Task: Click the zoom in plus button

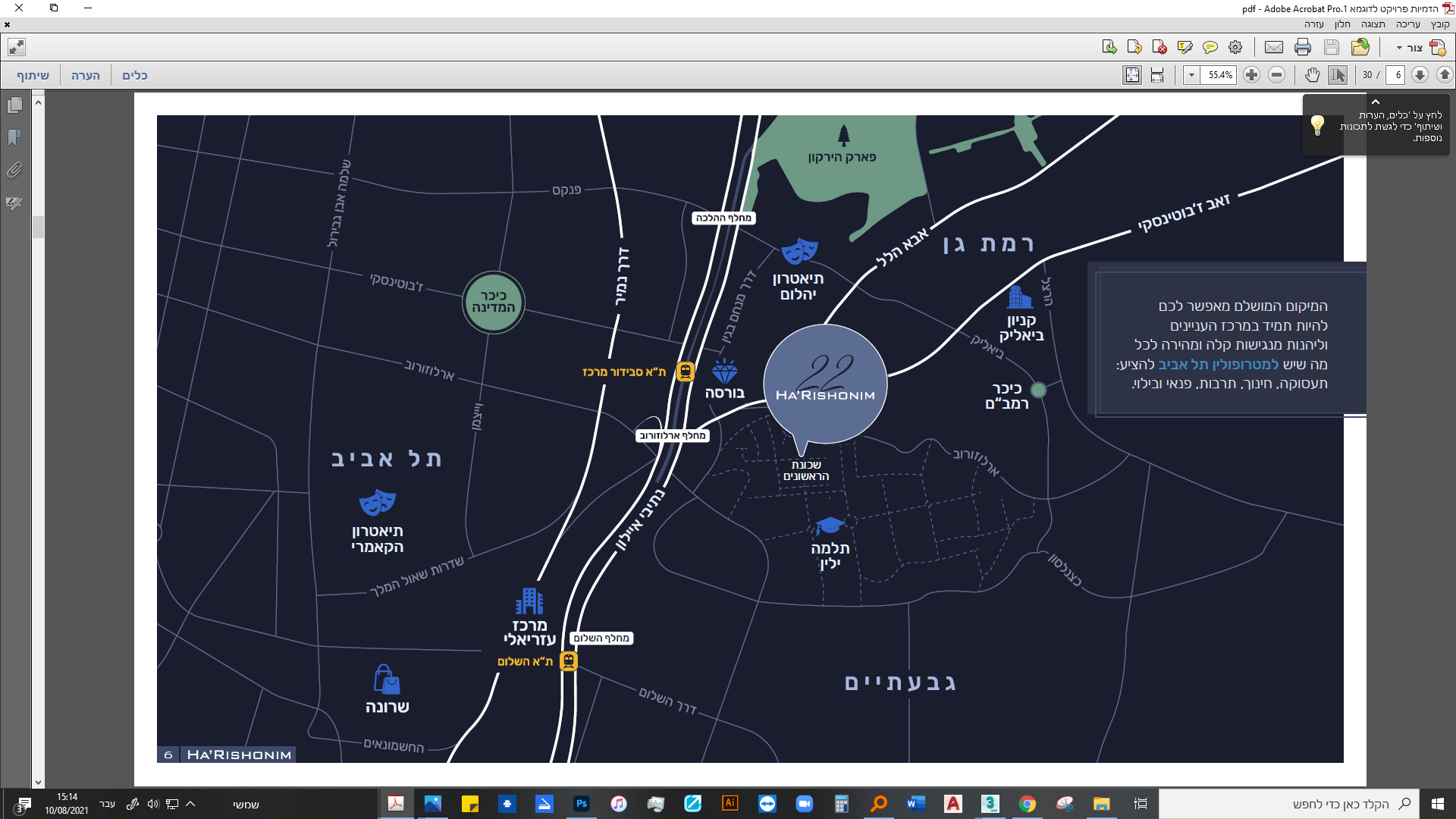Action: [1252, 75]
